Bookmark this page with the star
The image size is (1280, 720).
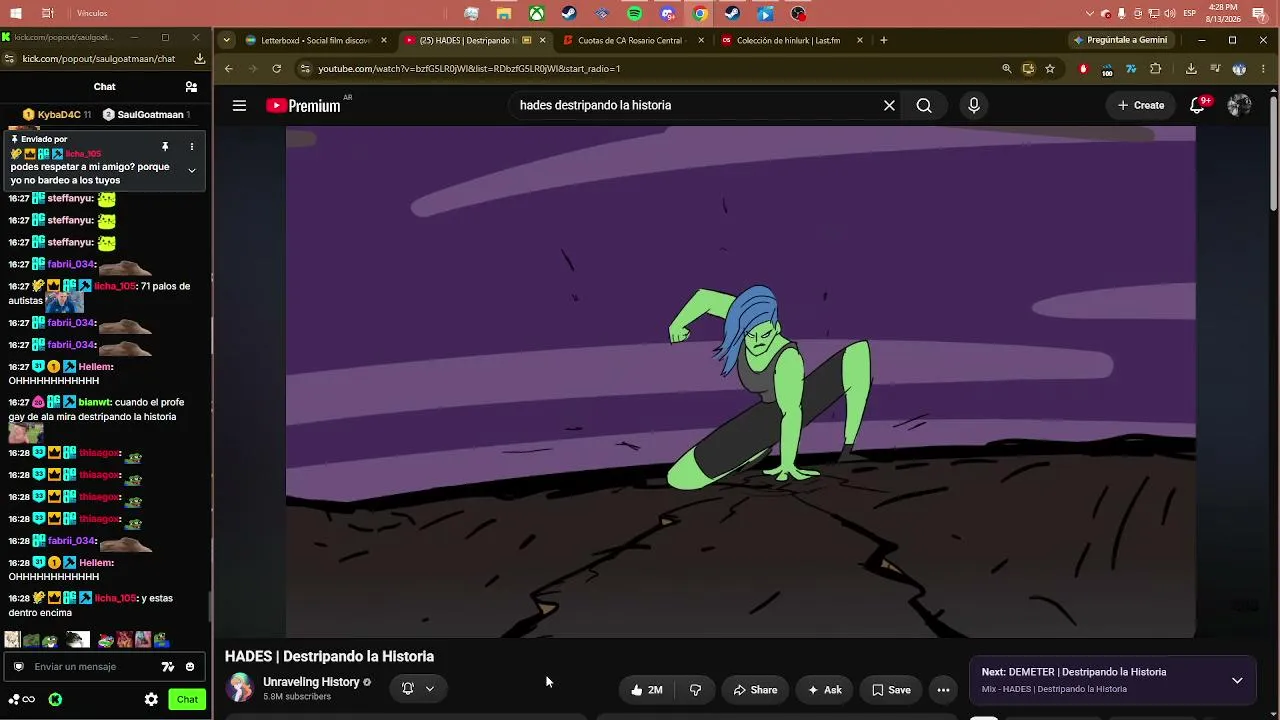tap(1050, 69)
